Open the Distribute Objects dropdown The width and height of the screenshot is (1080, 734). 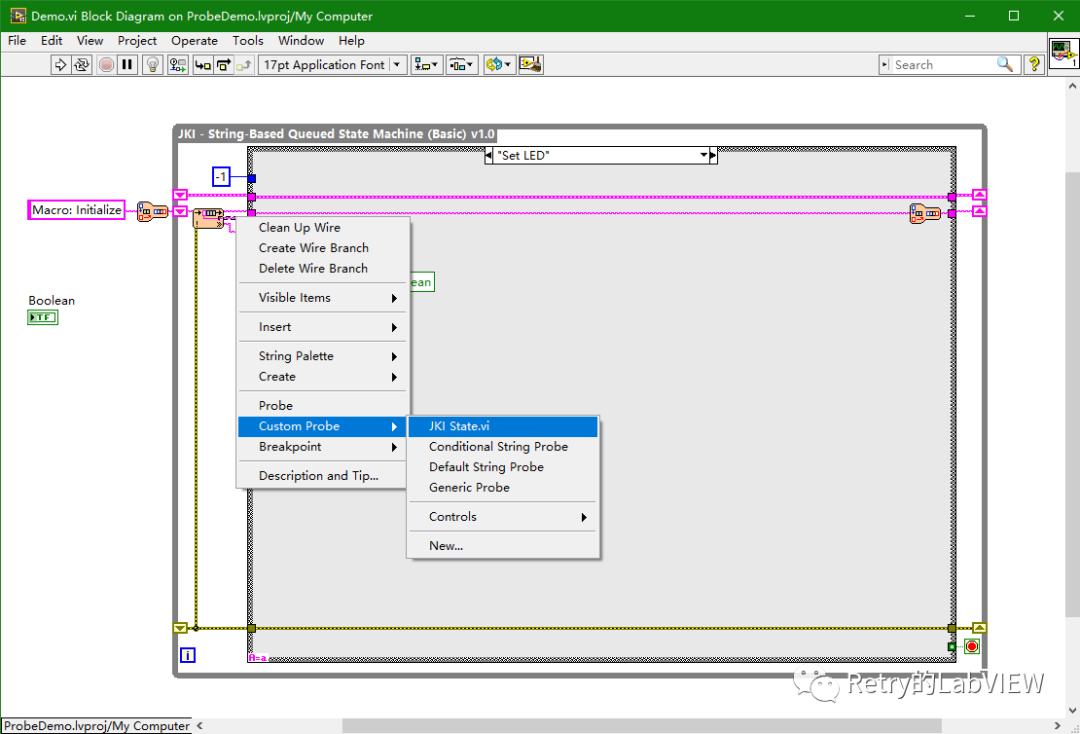click(461, 65)
